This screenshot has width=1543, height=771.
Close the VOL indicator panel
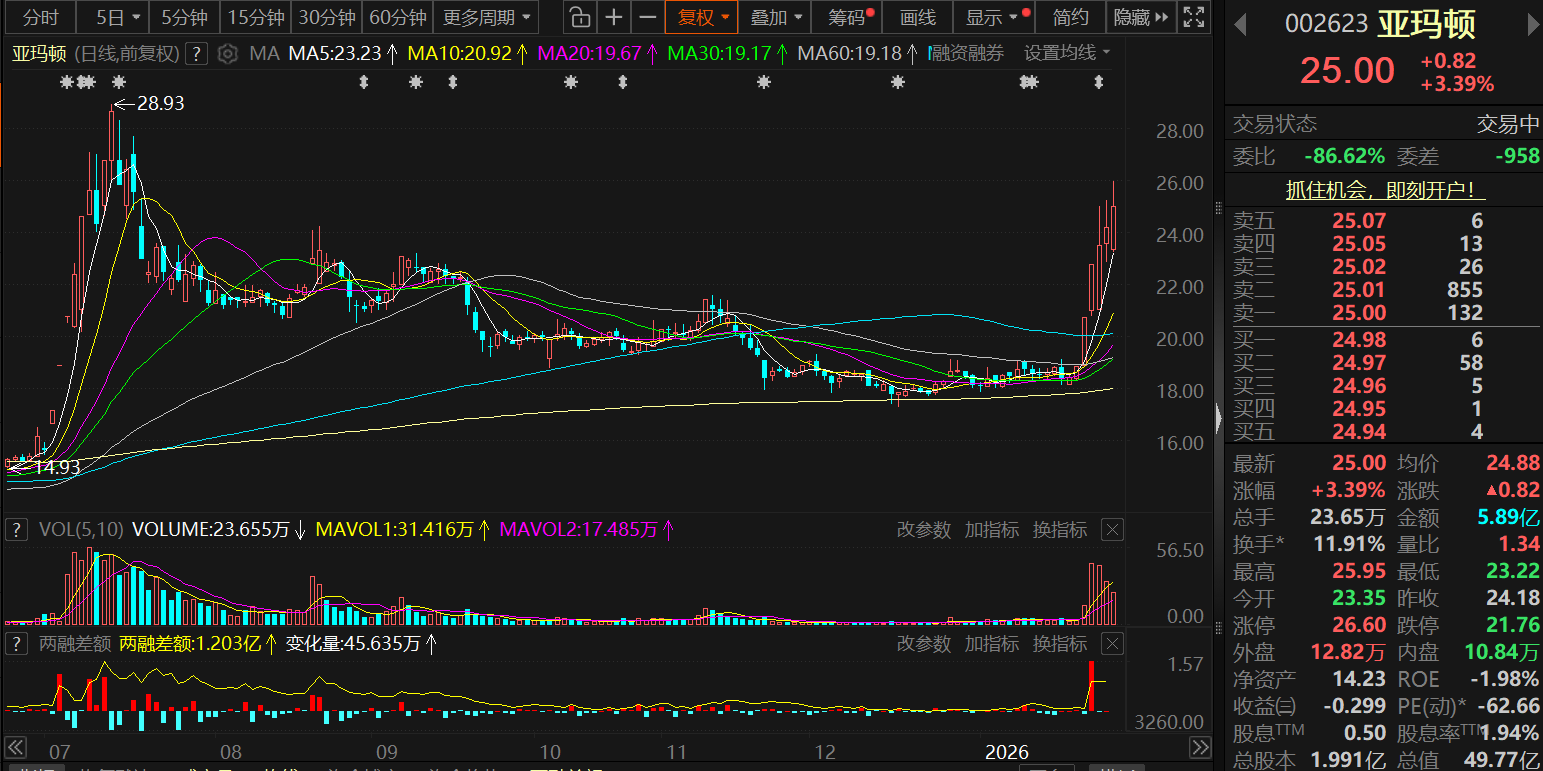pyautogui.click(x=1112, y=530)
